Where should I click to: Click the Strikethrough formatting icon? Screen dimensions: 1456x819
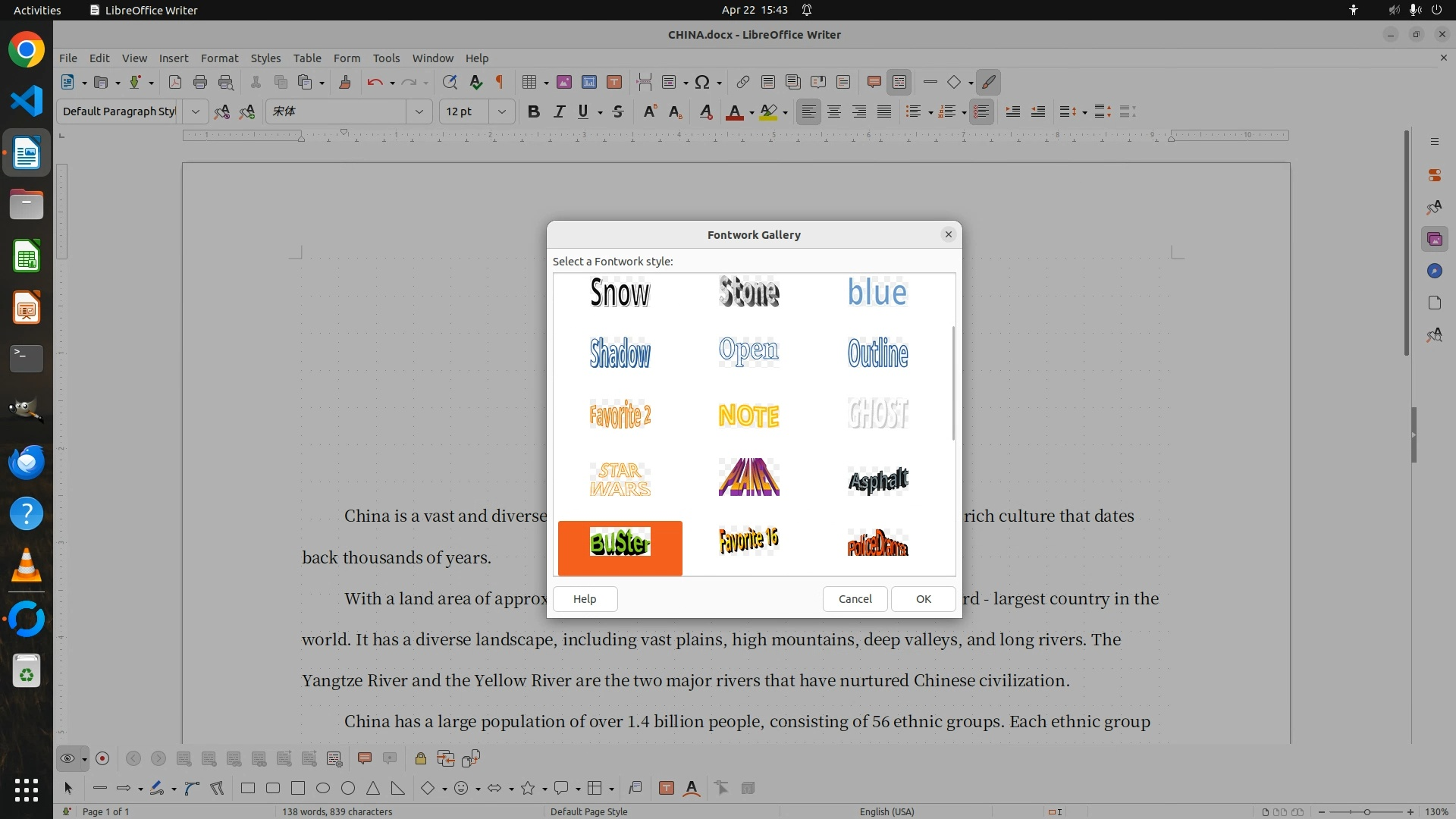point(618,111)
